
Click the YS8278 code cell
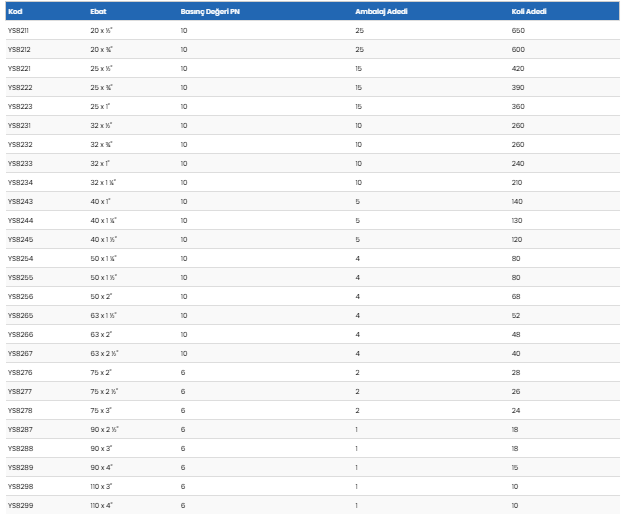[19, 410]
